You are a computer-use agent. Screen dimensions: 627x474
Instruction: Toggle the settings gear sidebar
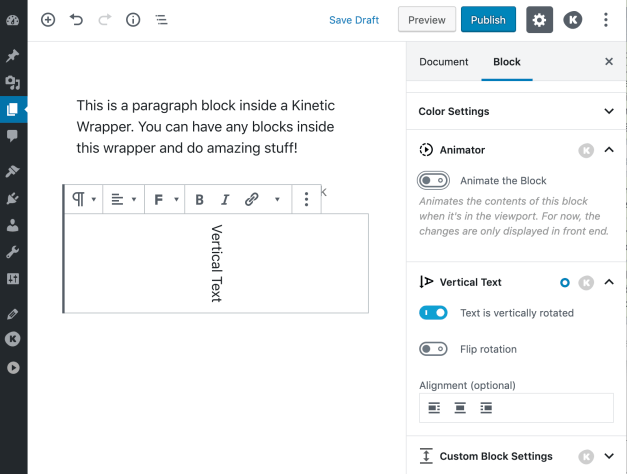(x=539, y=20)
